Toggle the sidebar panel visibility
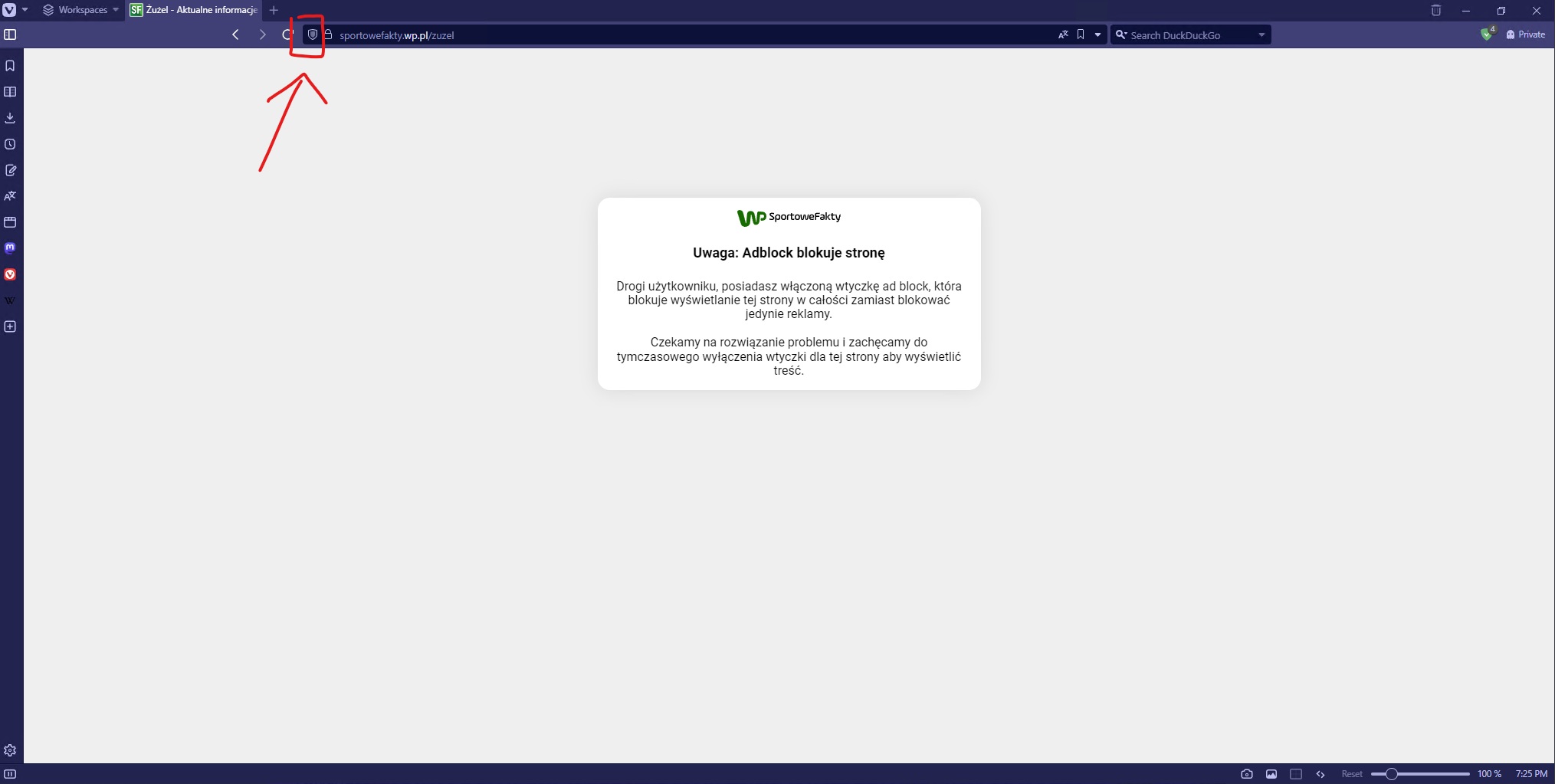 click(10, 34)
